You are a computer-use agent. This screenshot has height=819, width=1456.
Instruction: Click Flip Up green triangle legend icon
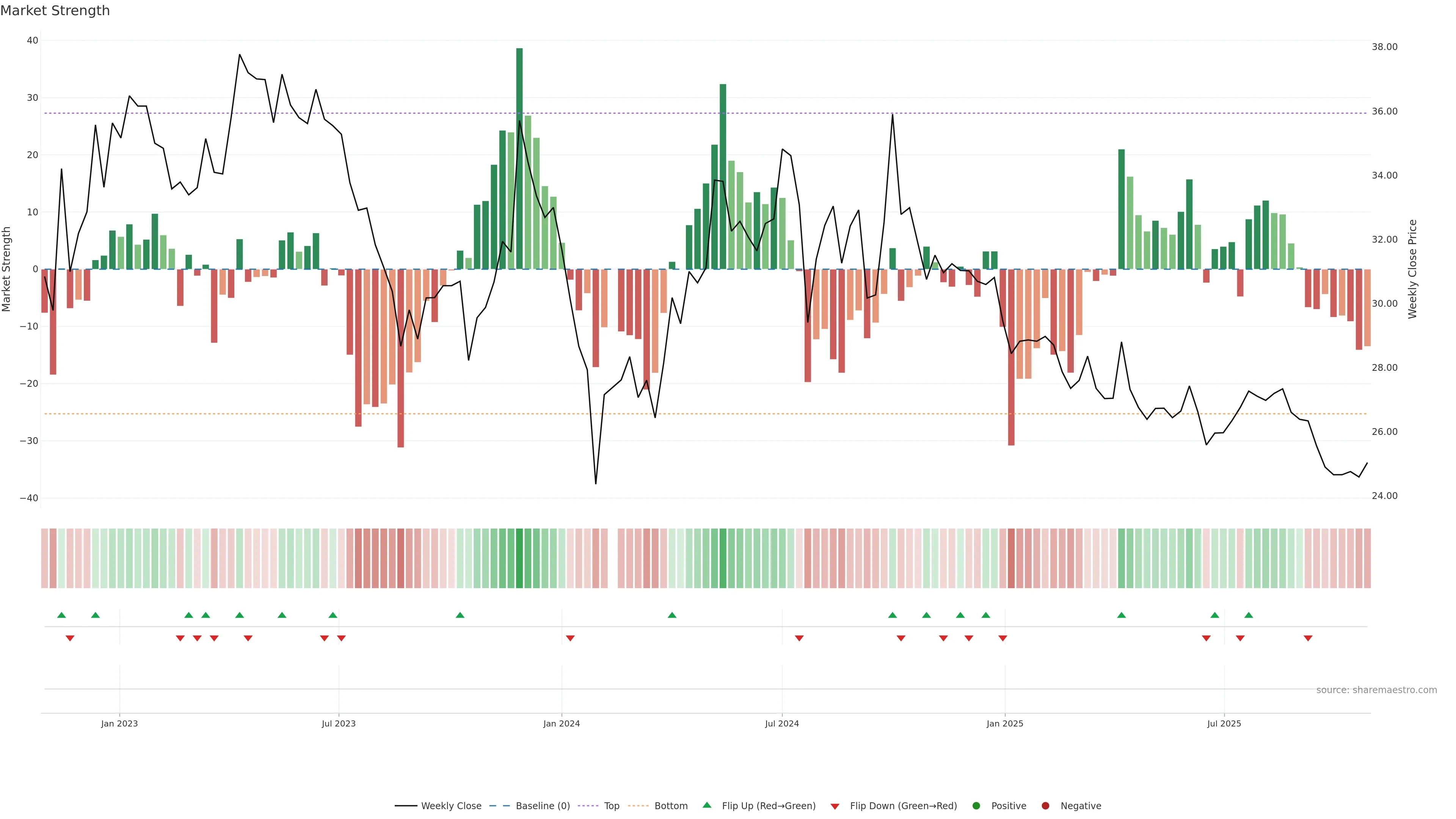coord(706,805)
